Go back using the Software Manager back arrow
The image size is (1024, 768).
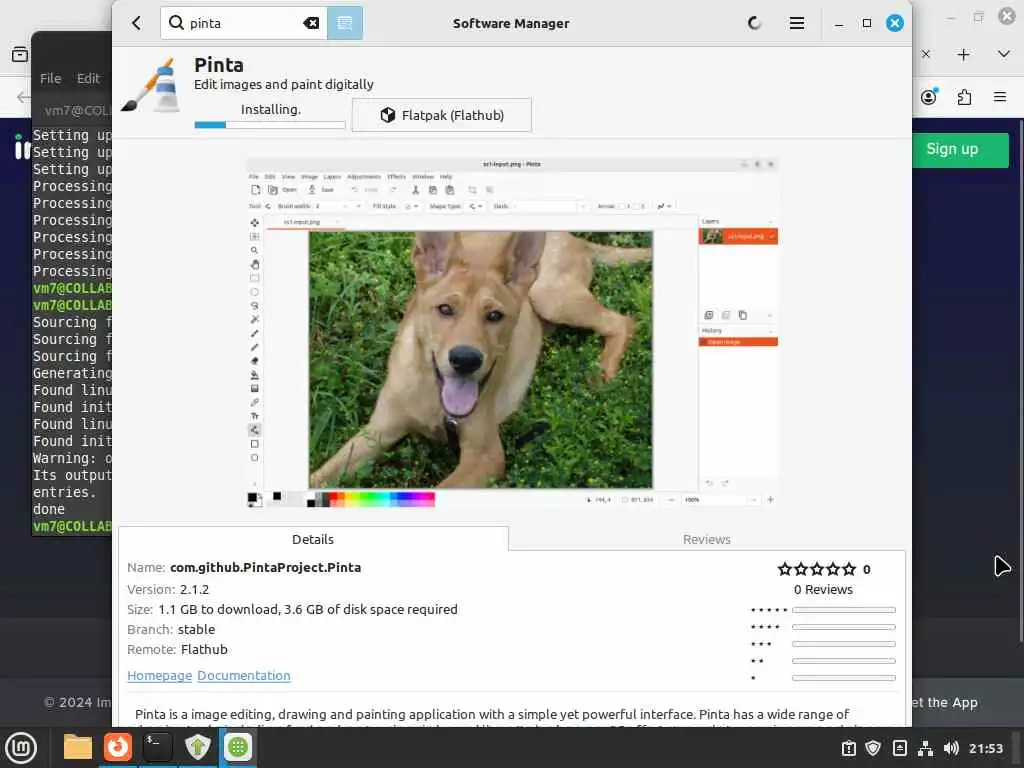click(x=136, y=24)
